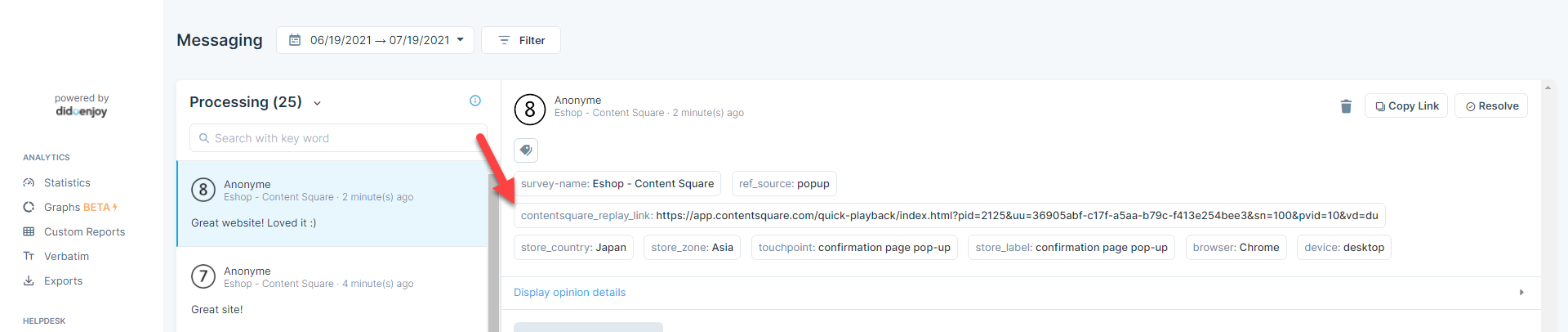Open Exports in the sidebar
This screenshot has width=1568, height=332.
[x=63, y=280]
